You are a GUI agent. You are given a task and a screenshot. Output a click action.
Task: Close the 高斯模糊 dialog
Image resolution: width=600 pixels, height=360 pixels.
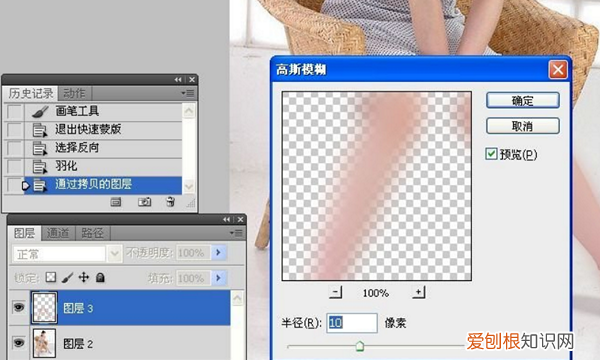click(558, 70)
